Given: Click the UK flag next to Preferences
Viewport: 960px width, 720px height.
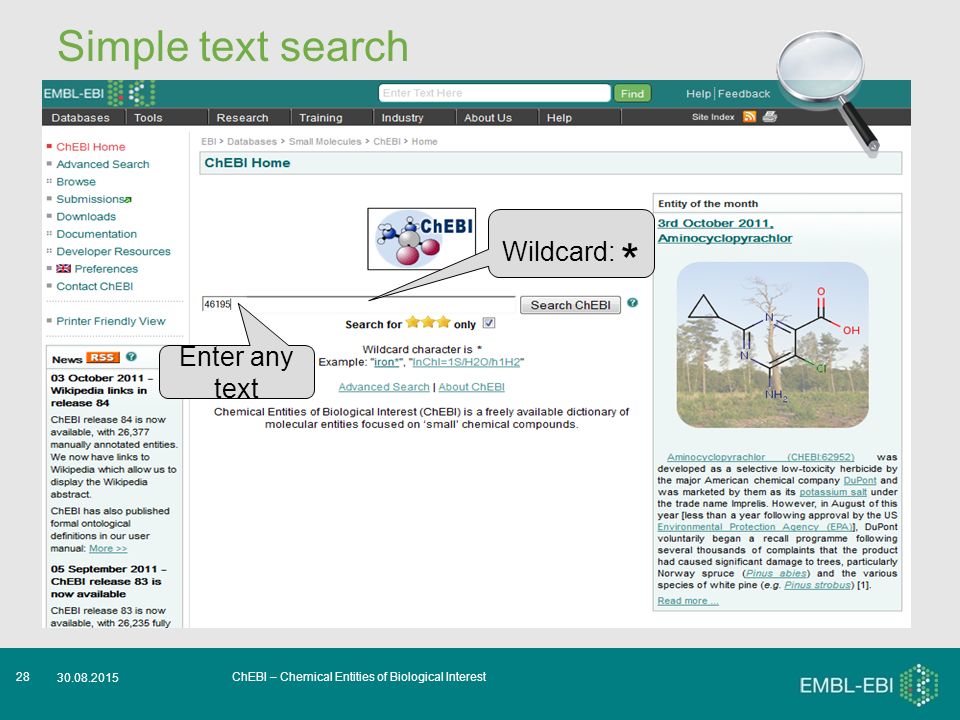Looking at the screenshot, I should [64, 269].
